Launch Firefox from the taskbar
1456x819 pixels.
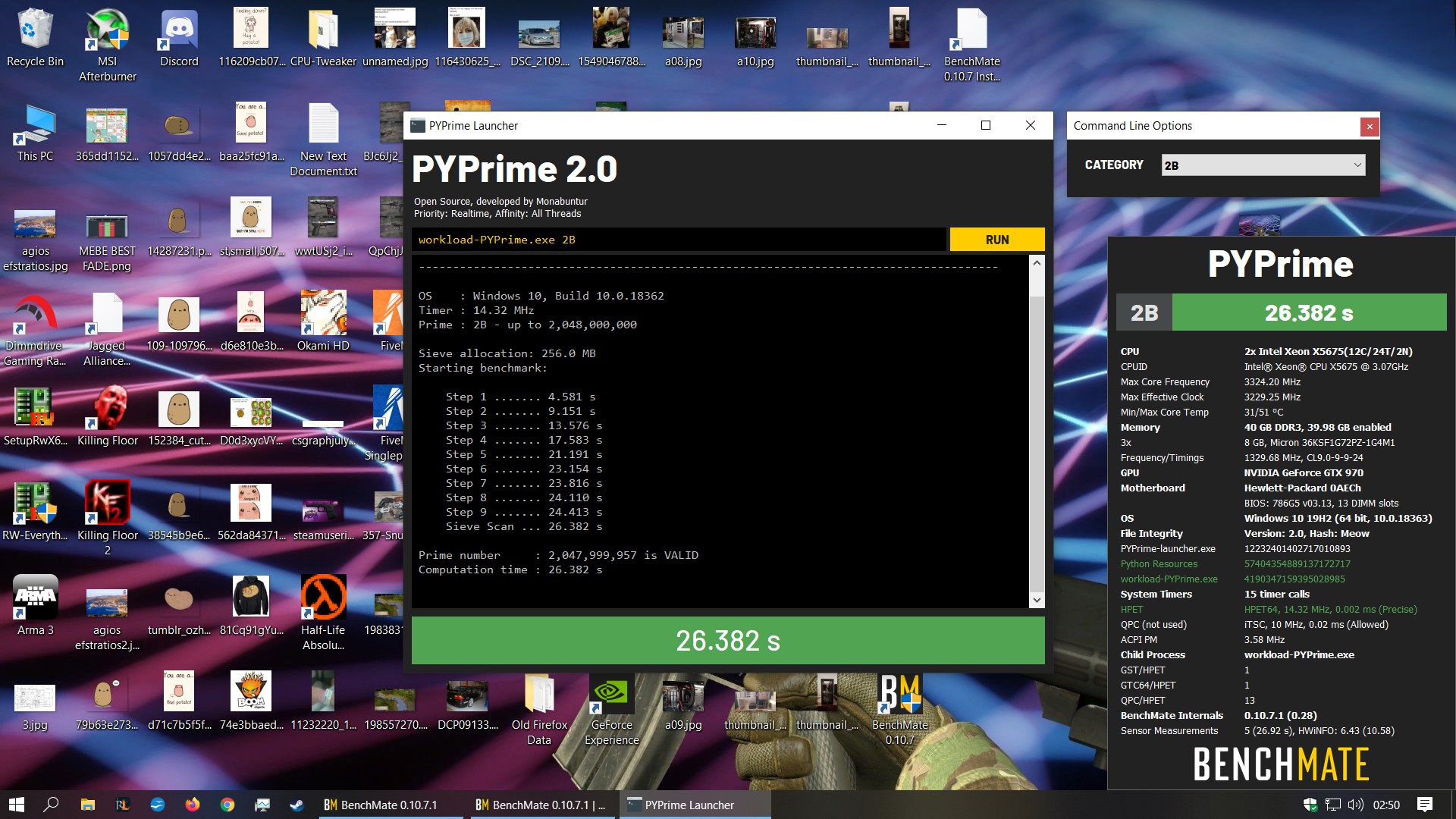193,805
